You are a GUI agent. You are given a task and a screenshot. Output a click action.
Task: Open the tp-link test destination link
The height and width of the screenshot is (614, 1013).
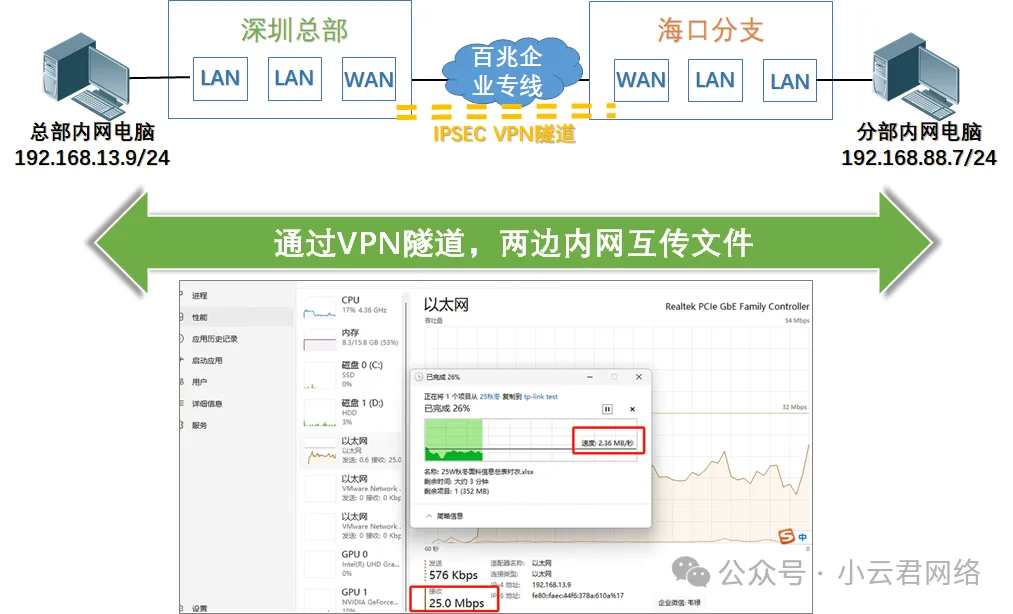(540, 397)
